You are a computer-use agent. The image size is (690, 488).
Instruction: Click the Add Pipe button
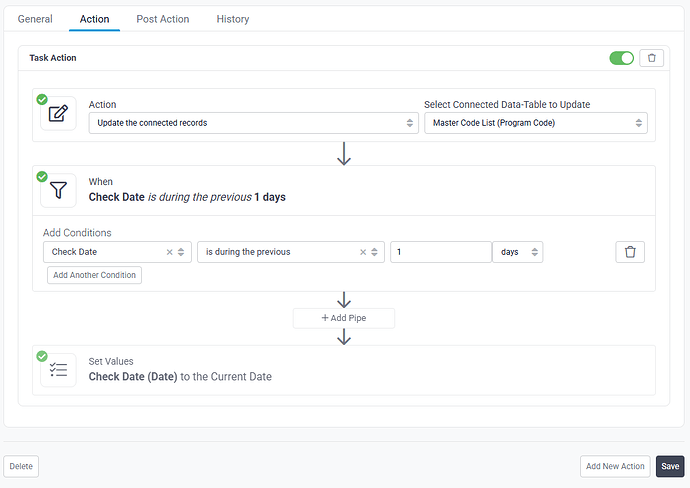click(x=344, y=318)
